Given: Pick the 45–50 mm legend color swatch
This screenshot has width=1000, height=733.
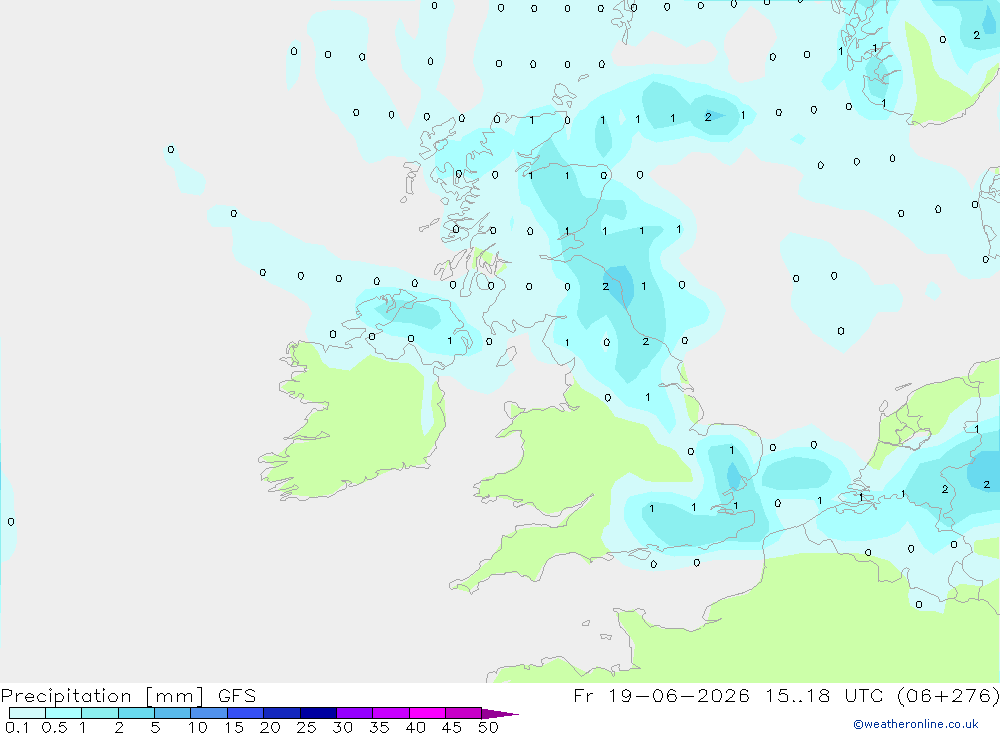Looking at the screenshot, I should pos(463,713).
